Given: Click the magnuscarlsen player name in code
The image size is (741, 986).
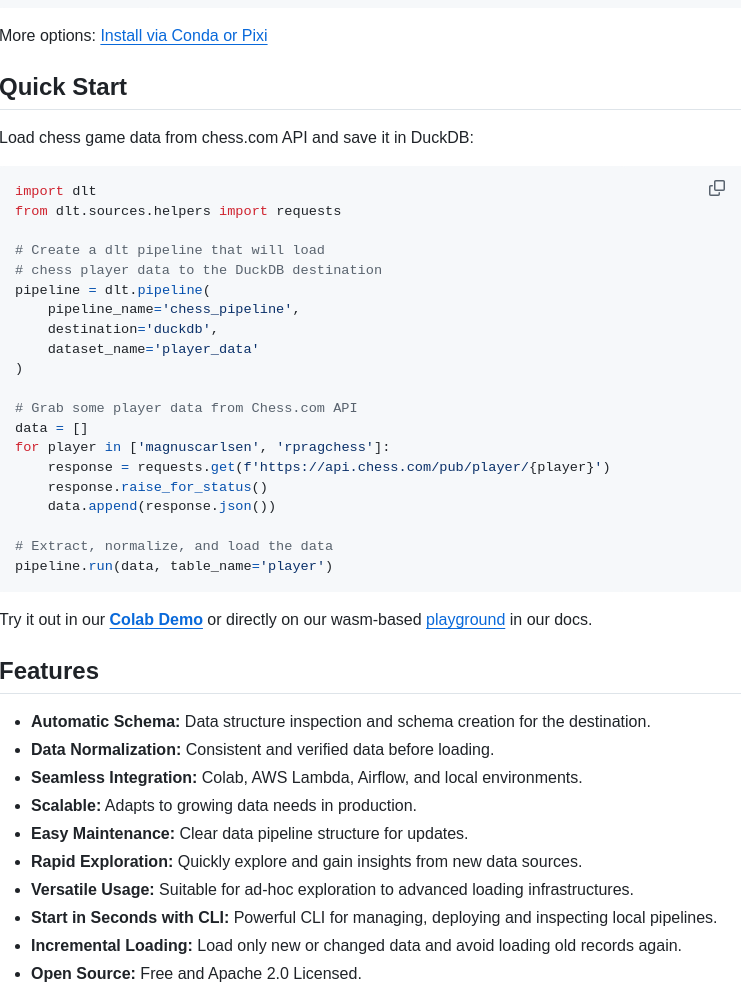Looking at the screenshot, I should point(198,447).
